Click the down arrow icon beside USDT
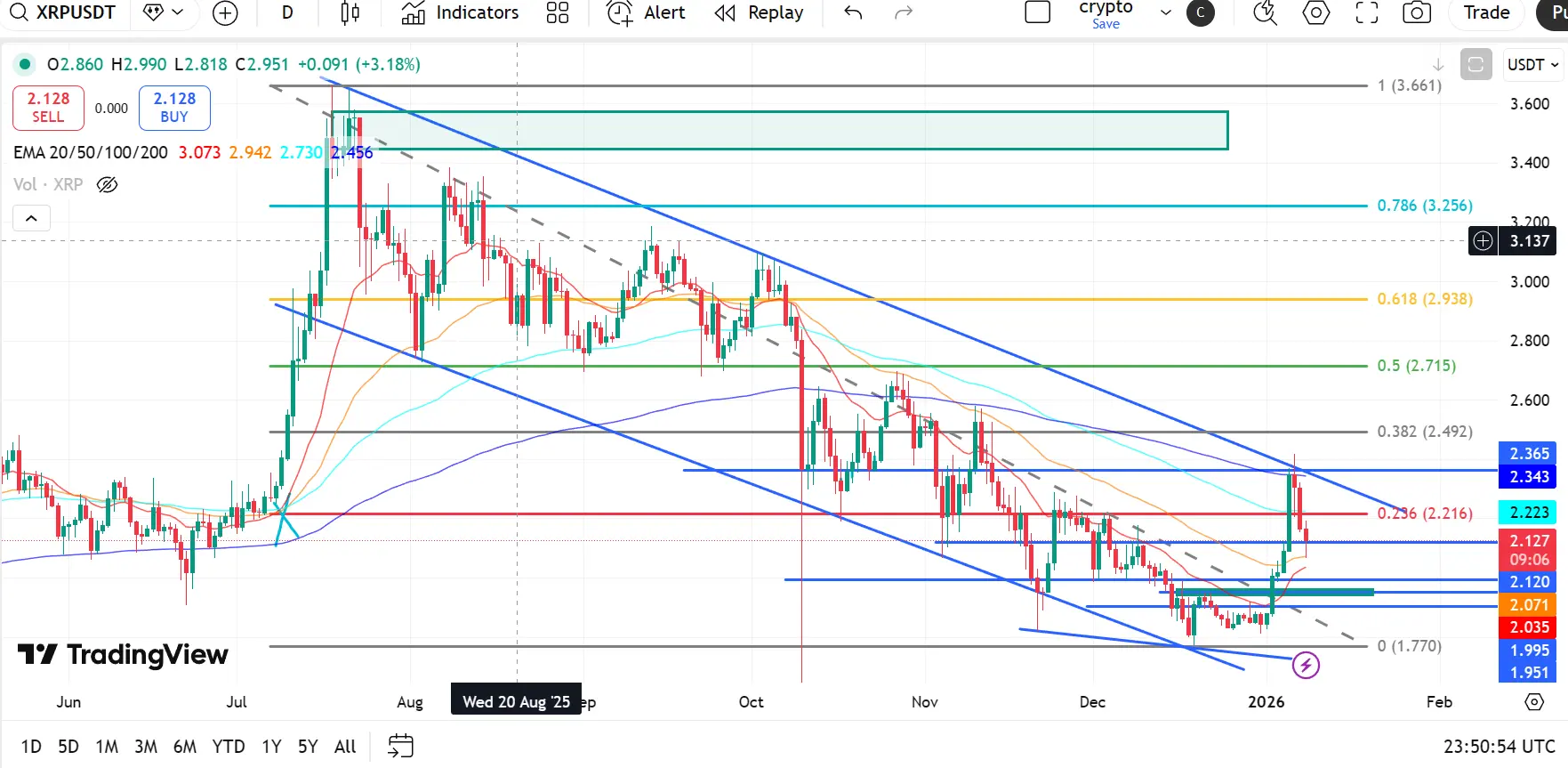Viewport: 1568px width, 768px height. coord(1438,65)
